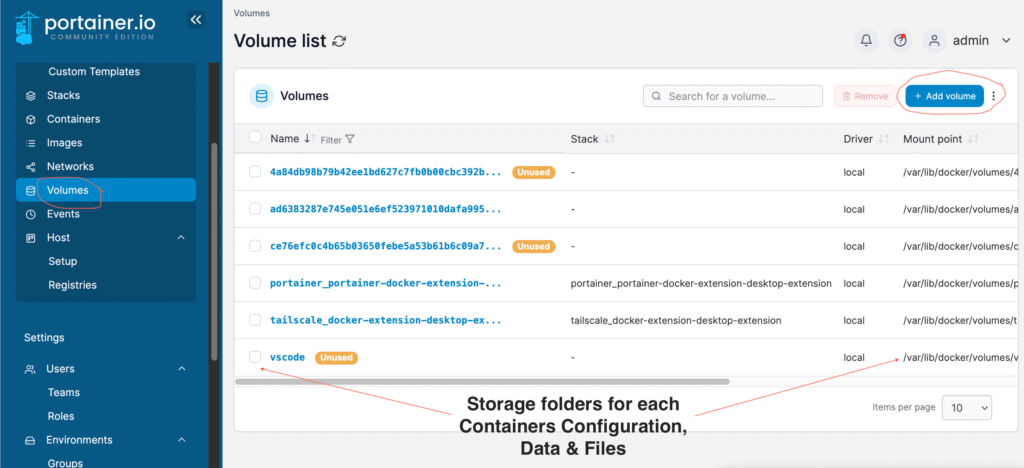Refresh the volume list
This screenshot has height=468, width=1024.
[x=339, y=41]
